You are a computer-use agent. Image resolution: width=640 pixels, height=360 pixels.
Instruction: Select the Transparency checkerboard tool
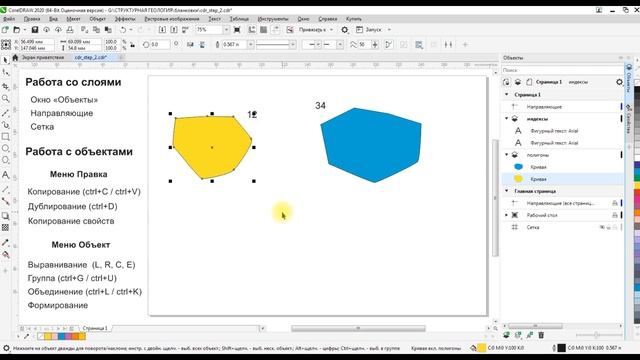click(x=5, y=228)
